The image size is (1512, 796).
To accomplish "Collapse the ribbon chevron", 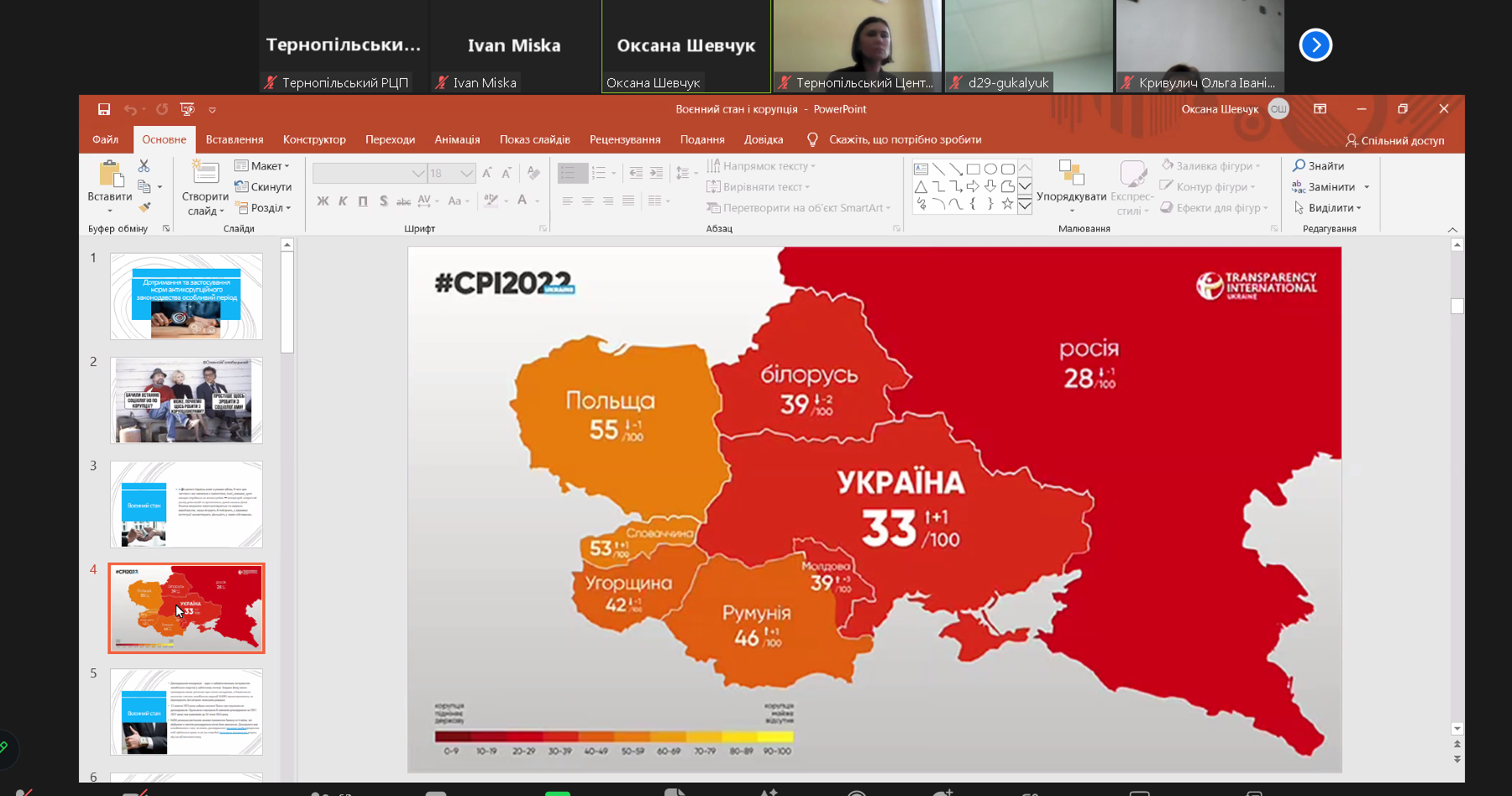I will click(x=1452, y=229).
